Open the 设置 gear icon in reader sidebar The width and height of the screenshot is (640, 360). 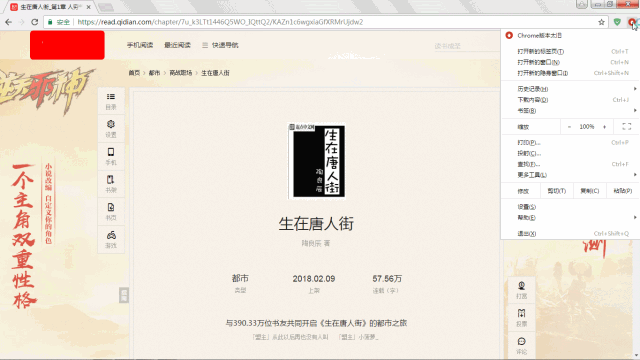pos(111,129)
